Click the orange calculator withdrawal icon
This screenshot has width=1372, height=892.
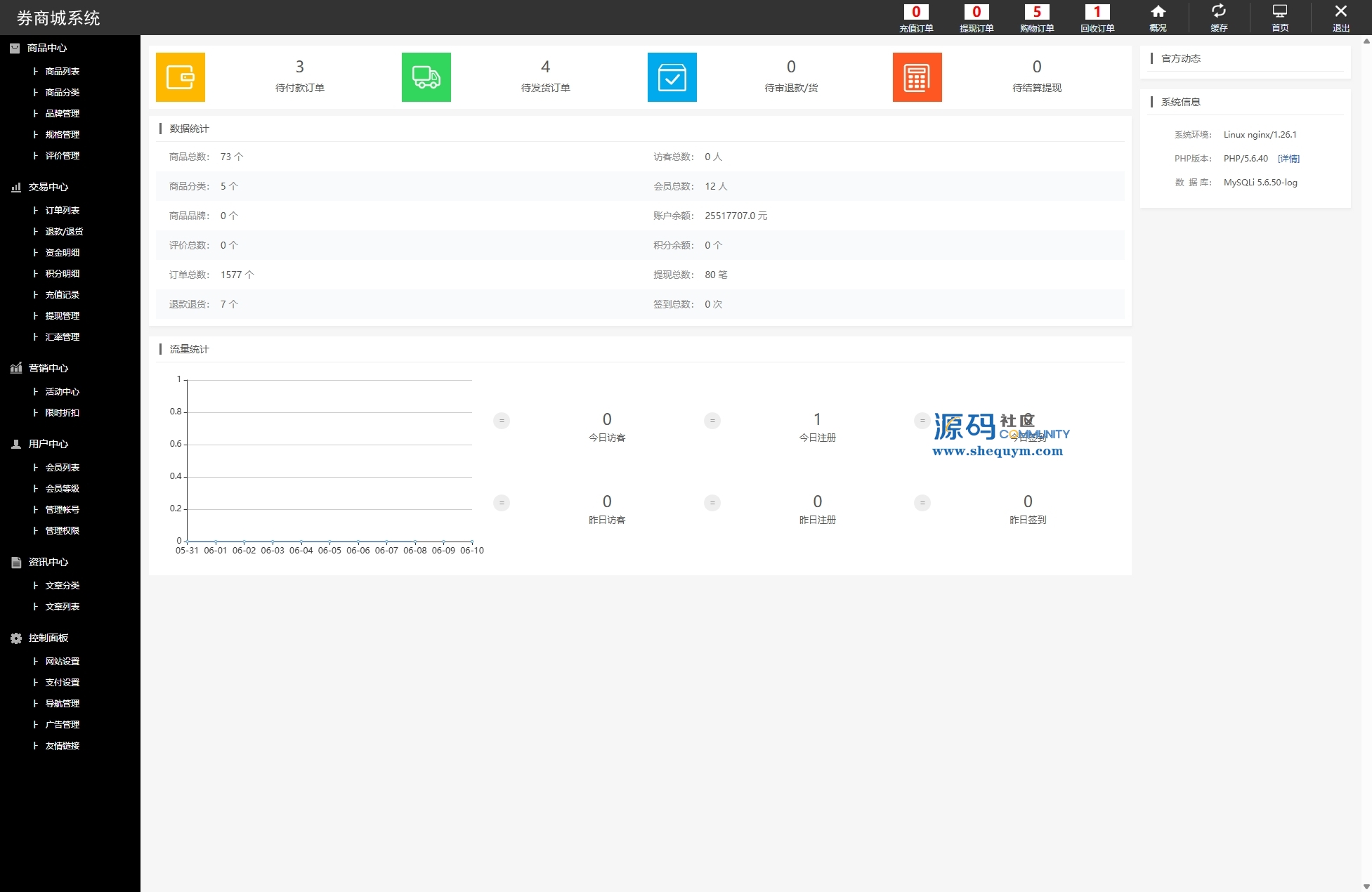tap(917, 77)
